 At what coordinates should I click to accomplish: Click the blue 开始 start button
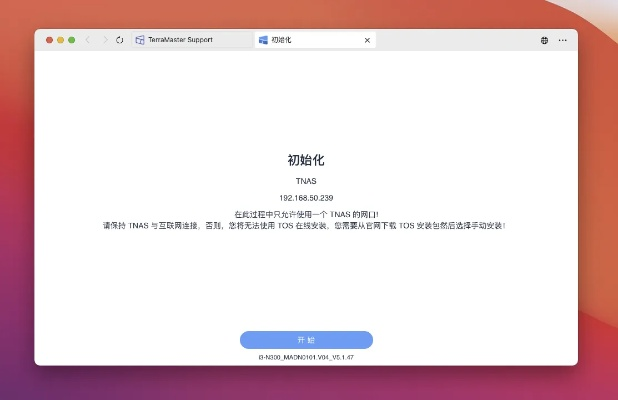click(306, 340)
